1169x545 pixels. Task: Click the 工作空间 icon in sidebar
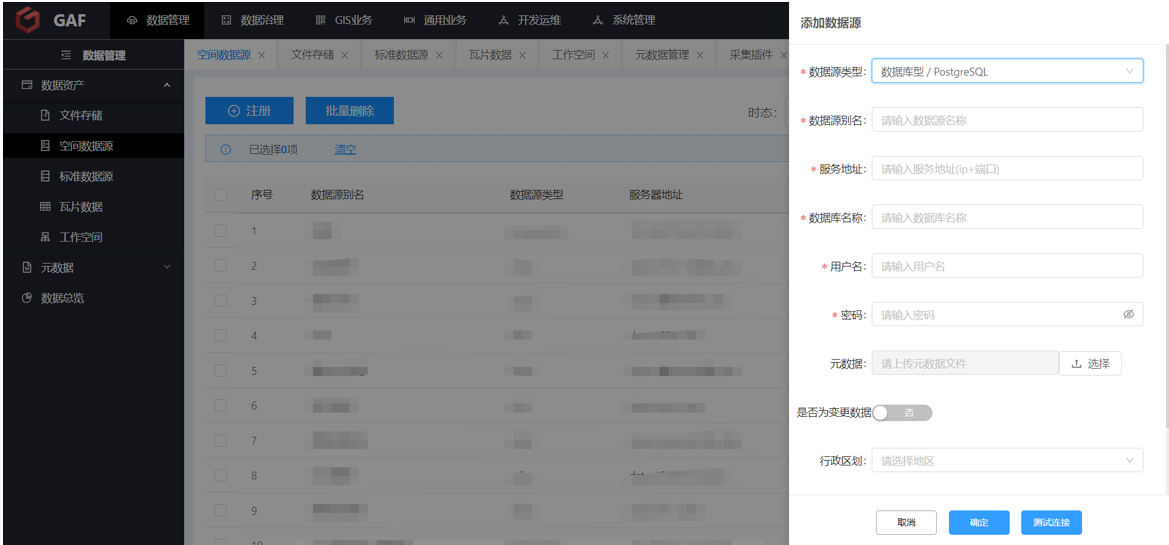[x=45, y=237]
